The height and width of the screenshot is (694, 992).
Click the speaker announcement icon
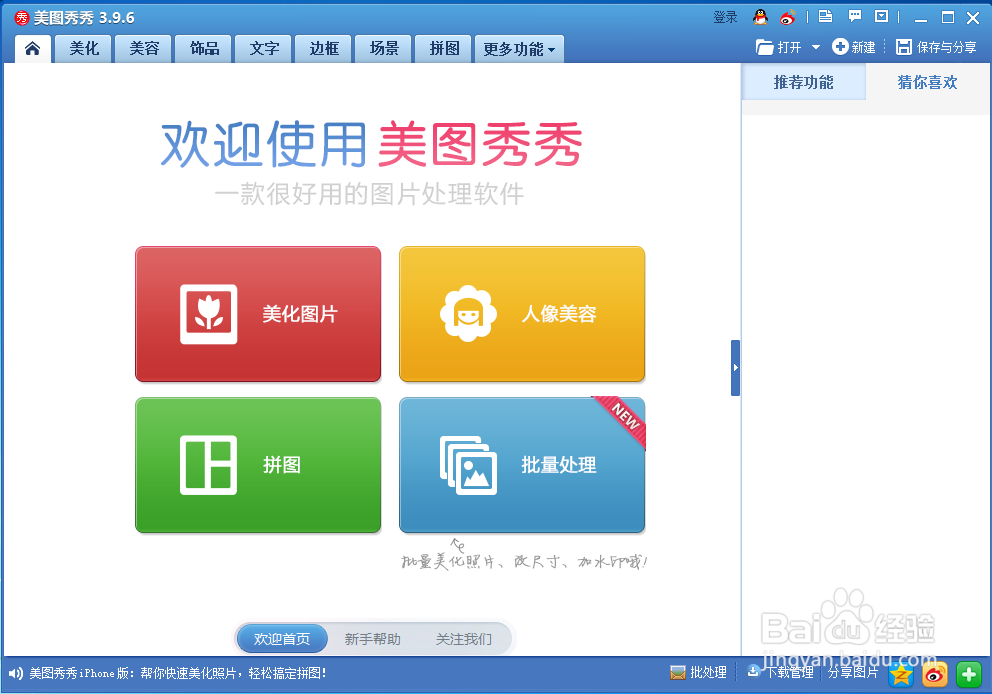[16, 673]
